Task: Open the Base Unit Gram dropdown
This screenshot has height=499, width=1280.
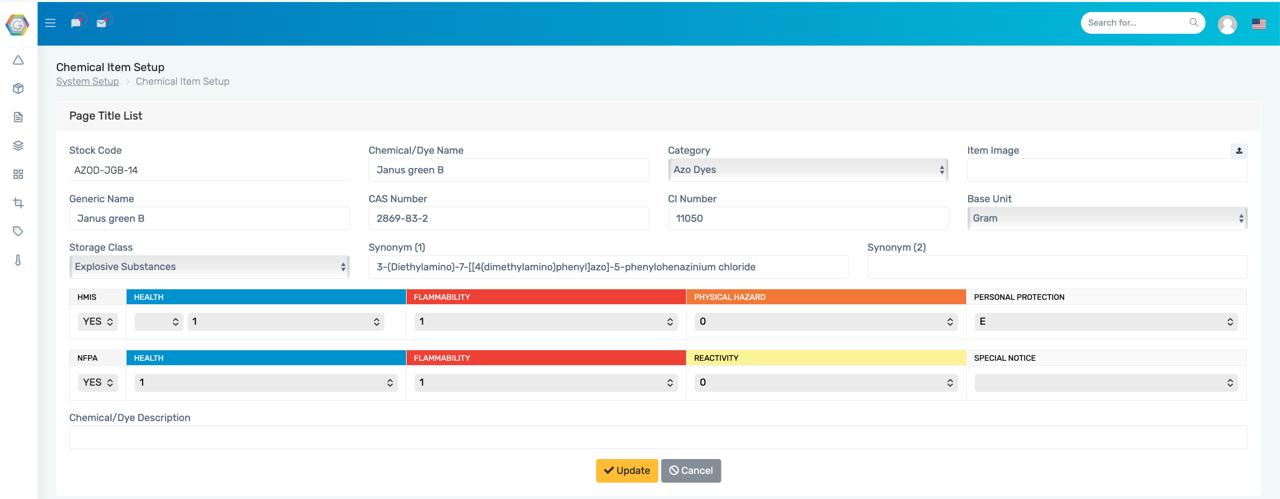Action: 1107,218
